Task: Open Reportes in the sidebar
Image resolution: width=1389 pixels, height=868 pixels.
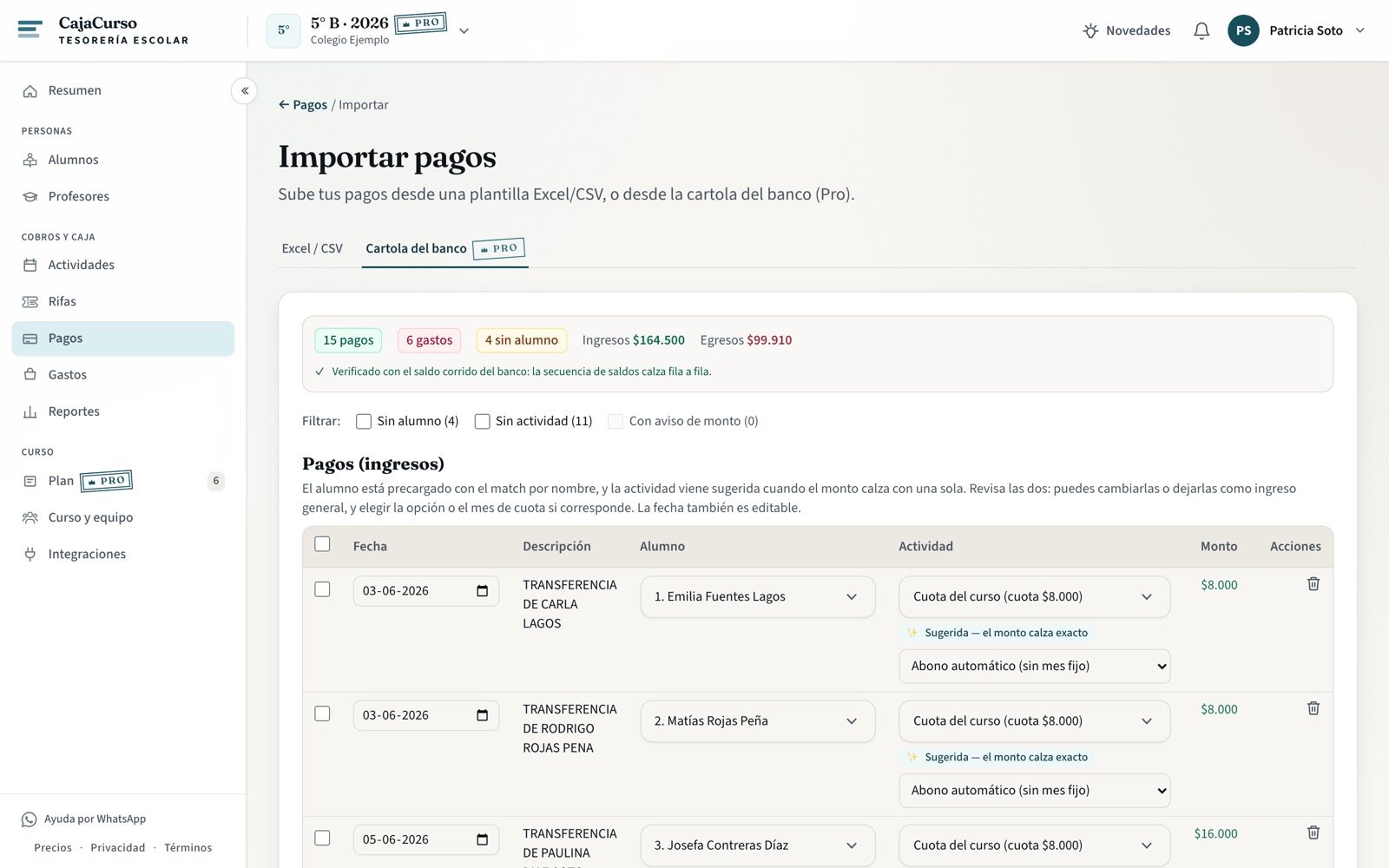Action: click(x=123, y=411)
